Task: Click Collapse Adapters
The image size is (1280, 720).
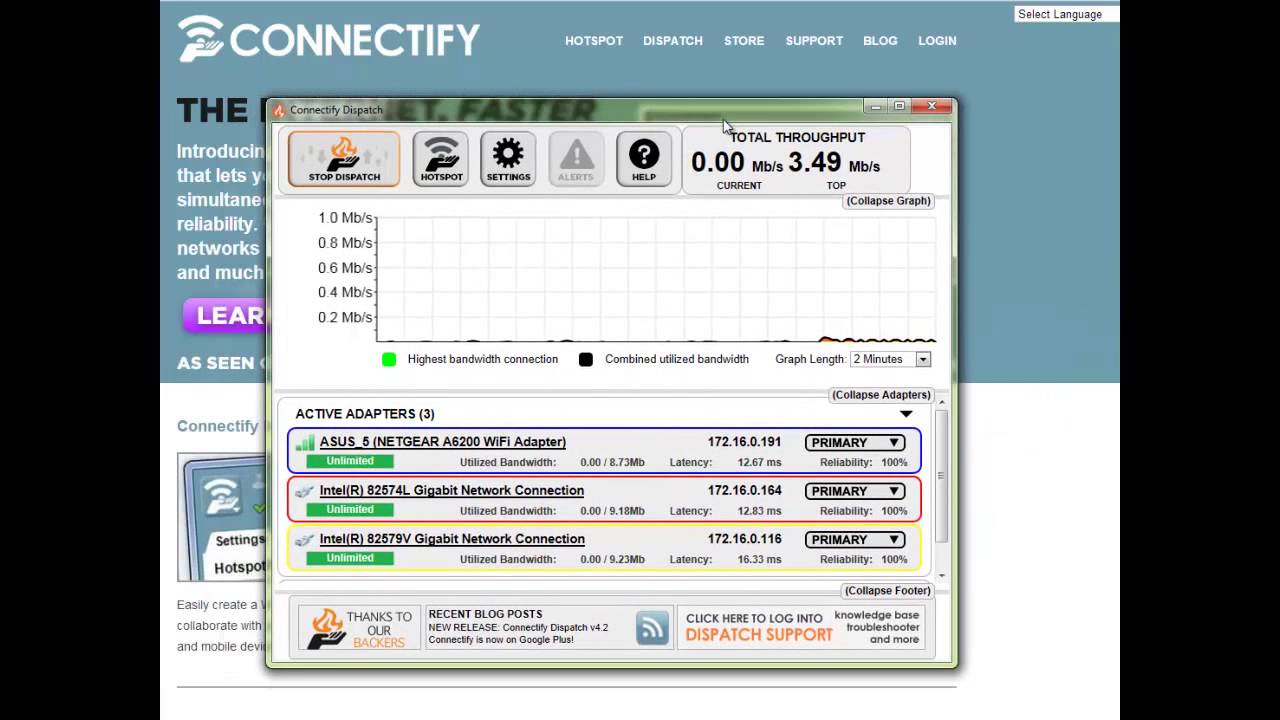Action: pos(881,395)
